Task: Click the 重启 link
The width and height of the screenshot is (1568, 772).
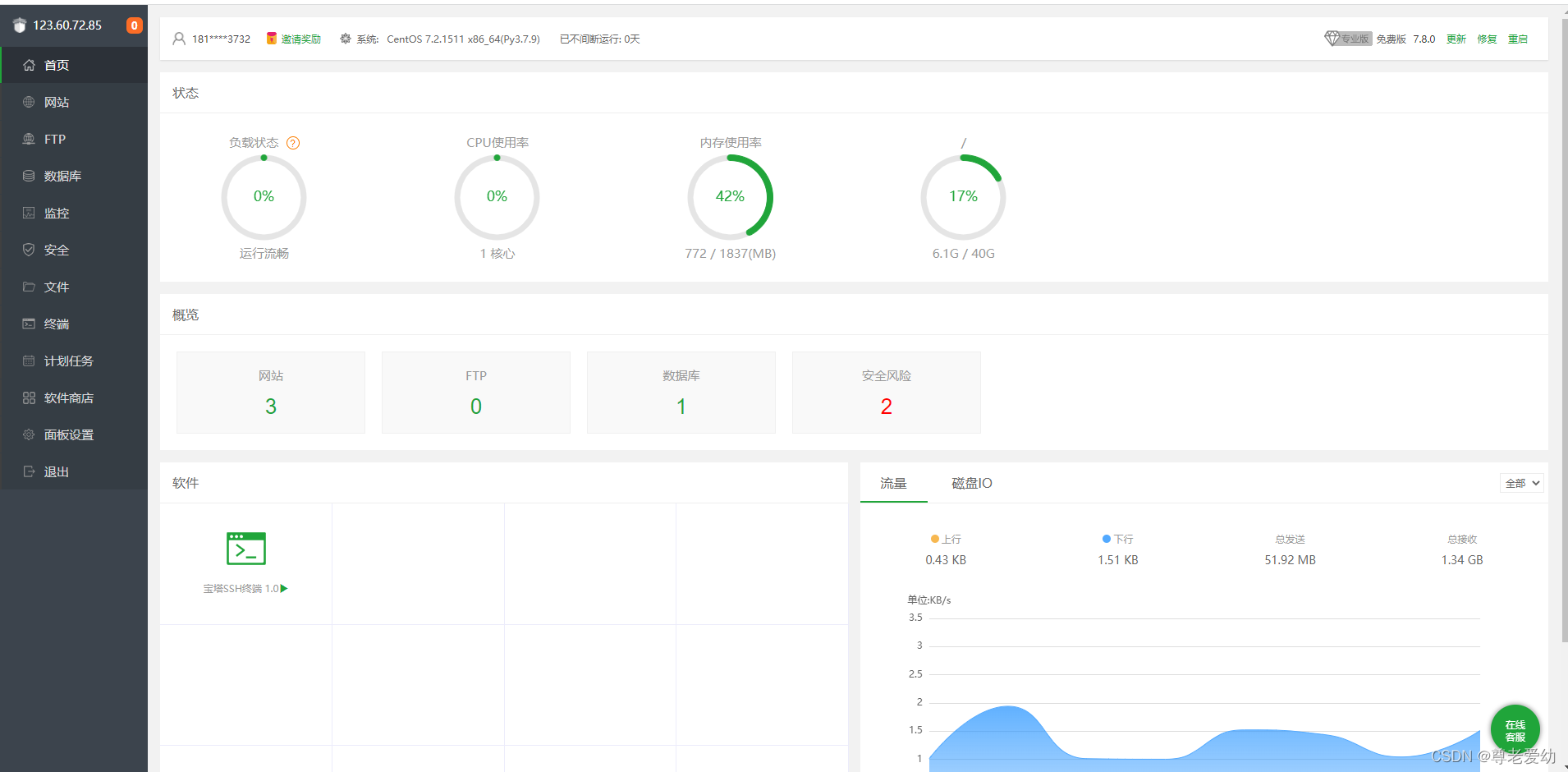Action: click(x=1518, y=39)
